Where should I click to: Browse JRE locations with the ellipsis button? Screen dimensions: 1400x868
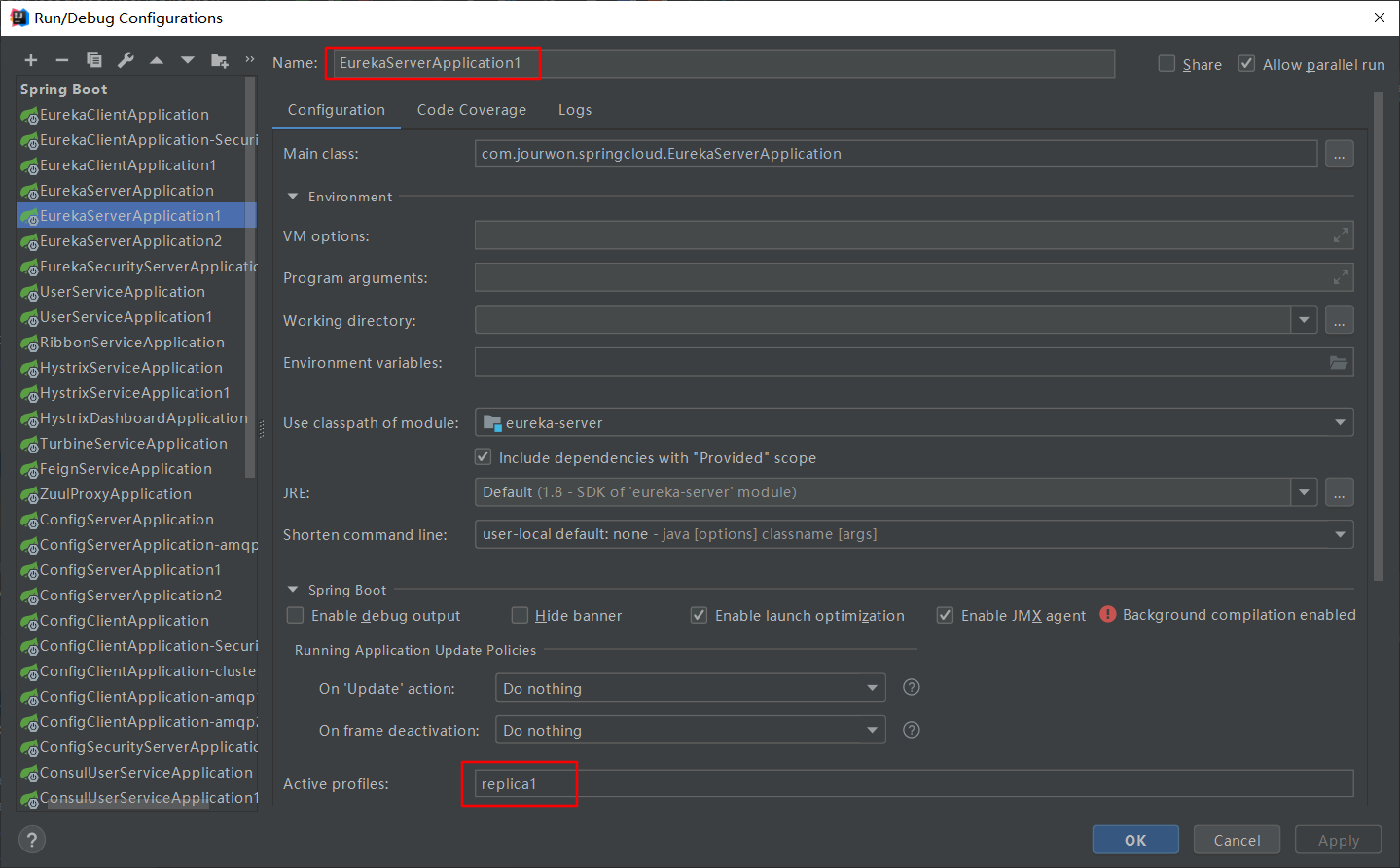1340,492
